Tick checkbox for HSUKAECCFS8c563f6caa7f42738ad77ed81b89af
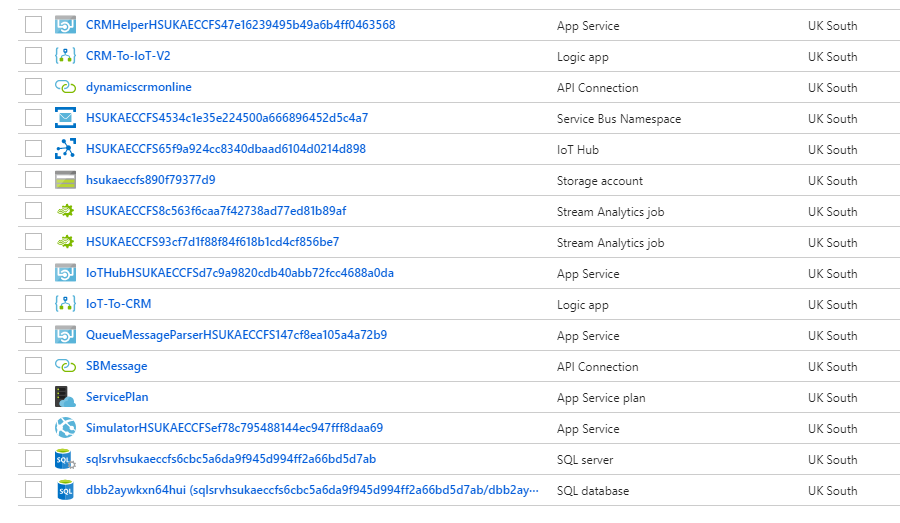 click(x=33, y=211)
